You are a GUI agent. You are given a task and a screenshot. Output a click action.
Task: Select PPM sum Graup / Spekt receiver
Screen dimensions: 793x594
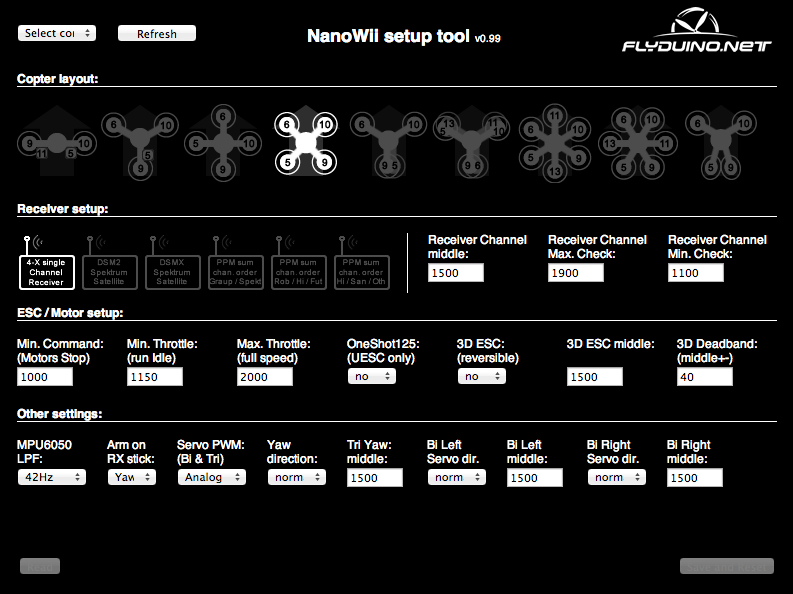point(235,263)
